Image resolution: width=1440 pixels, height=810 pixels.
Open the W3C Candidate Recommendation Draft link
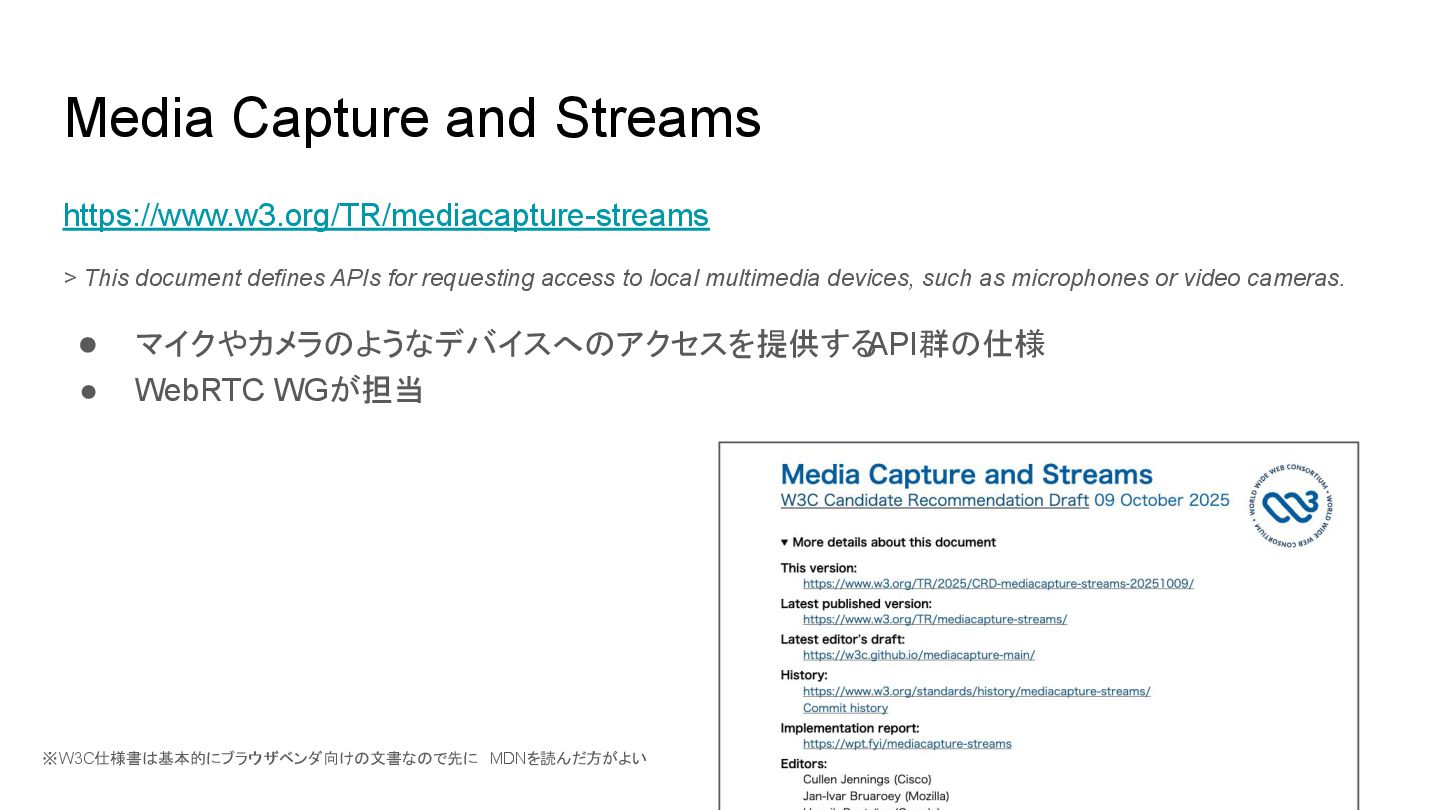pyautogui.click(x=934, y=500)
